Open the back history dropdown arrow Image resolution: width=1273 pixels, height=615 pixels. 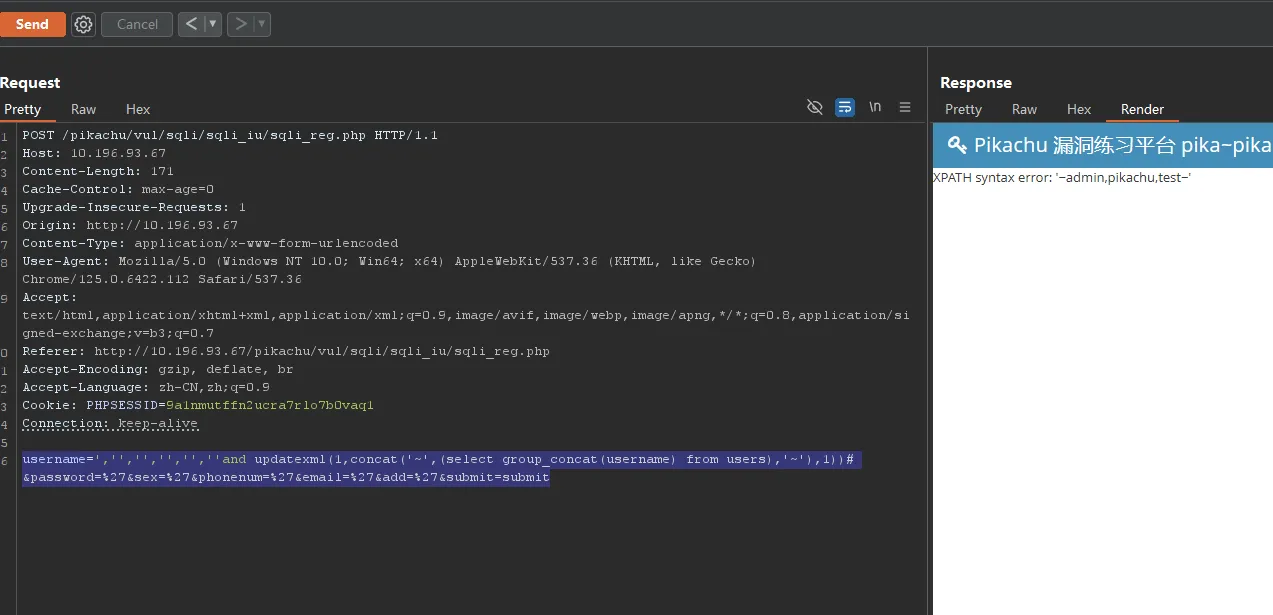(x=213, y=24)
